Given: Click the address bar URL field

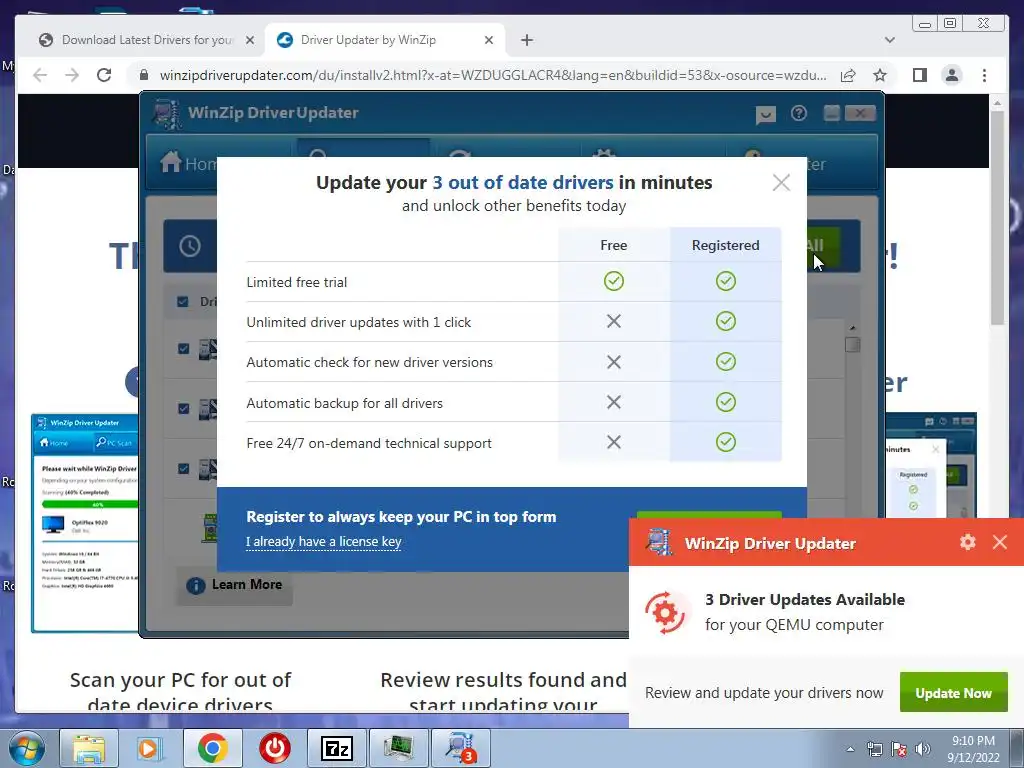Looking at the screenshot, I should [x=493, y=75].
